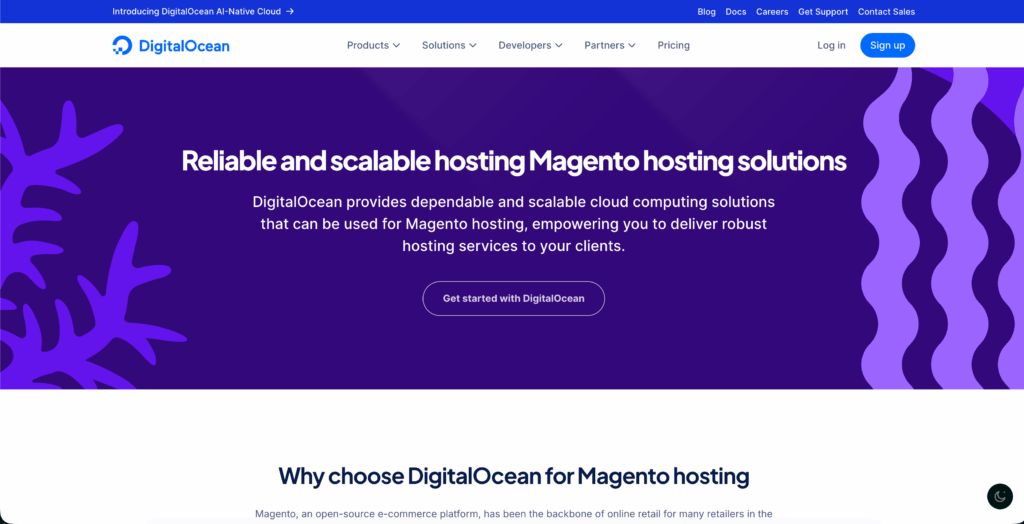Expand the Partners menu
The height and width of the screenshot is (524, 1024).
tap(610, 45)
